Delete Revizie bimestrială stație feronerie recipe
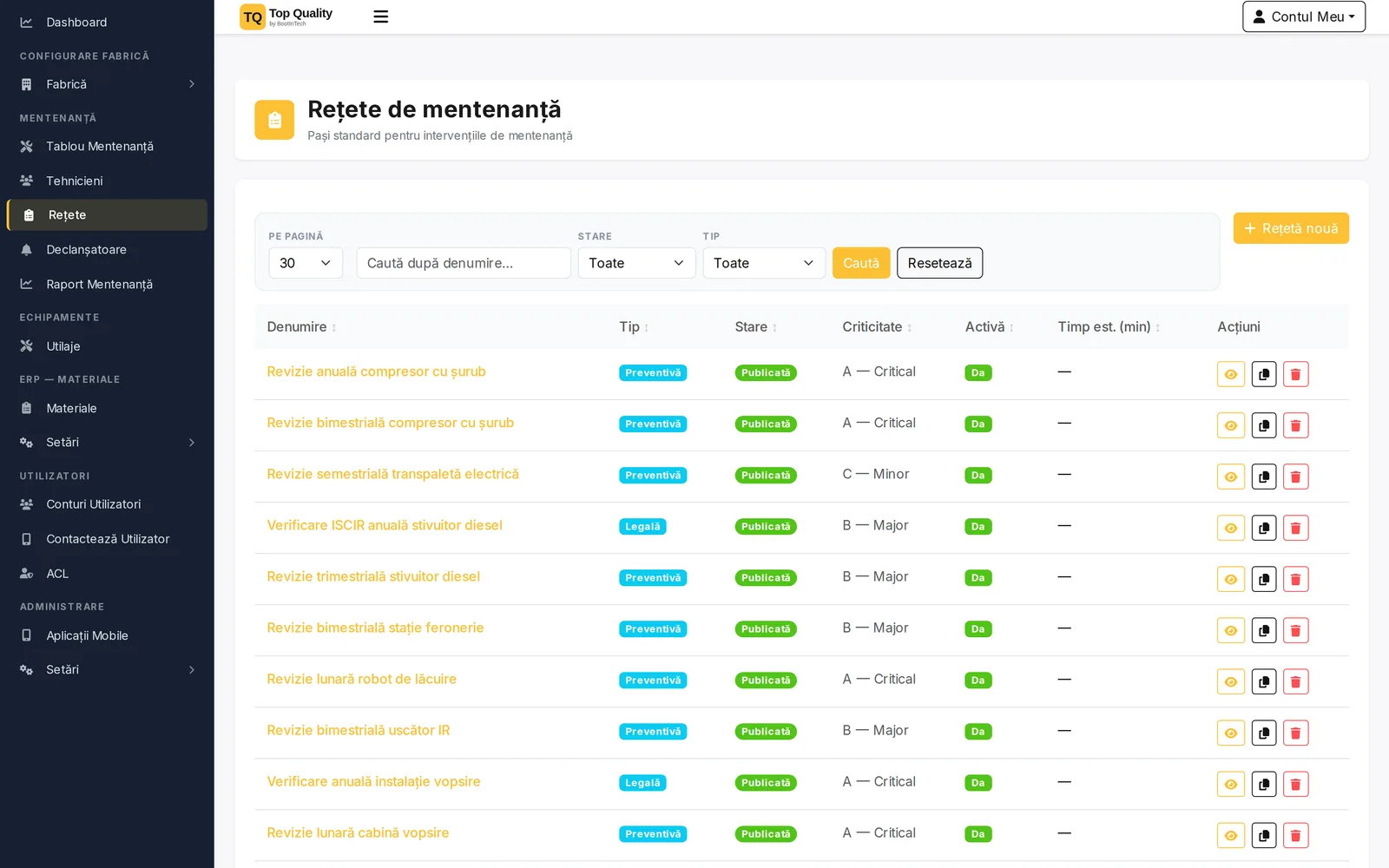 1296,630
